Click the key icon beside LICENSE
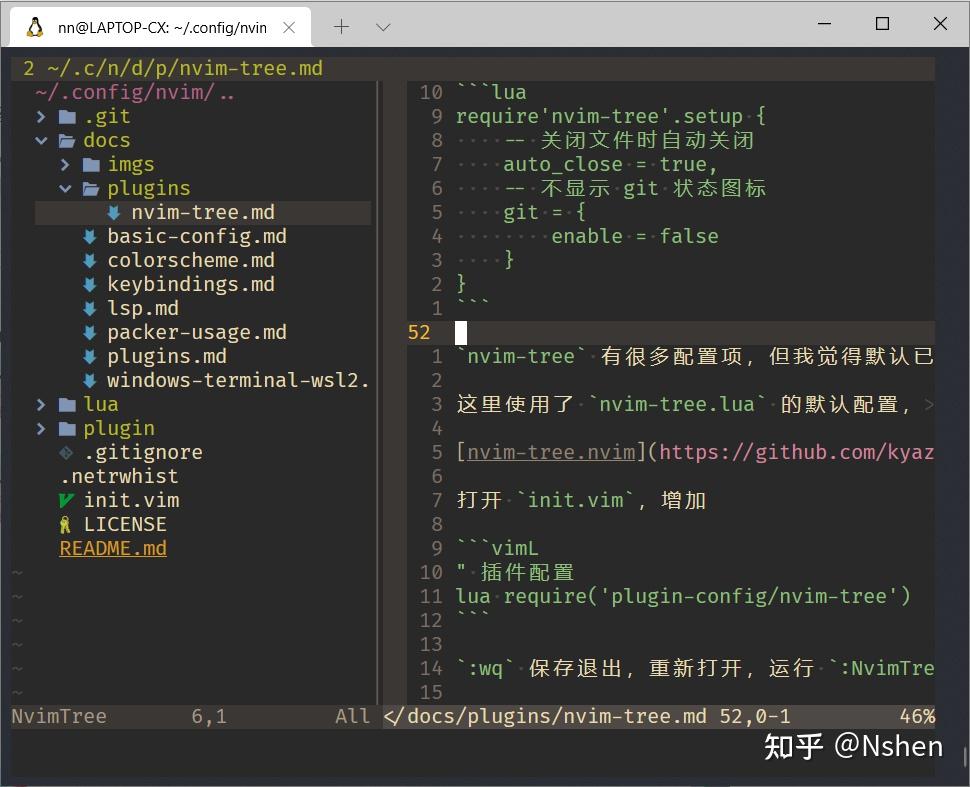Screen dimensions: 970x787 pyautogui.click(x=65, y=524)
